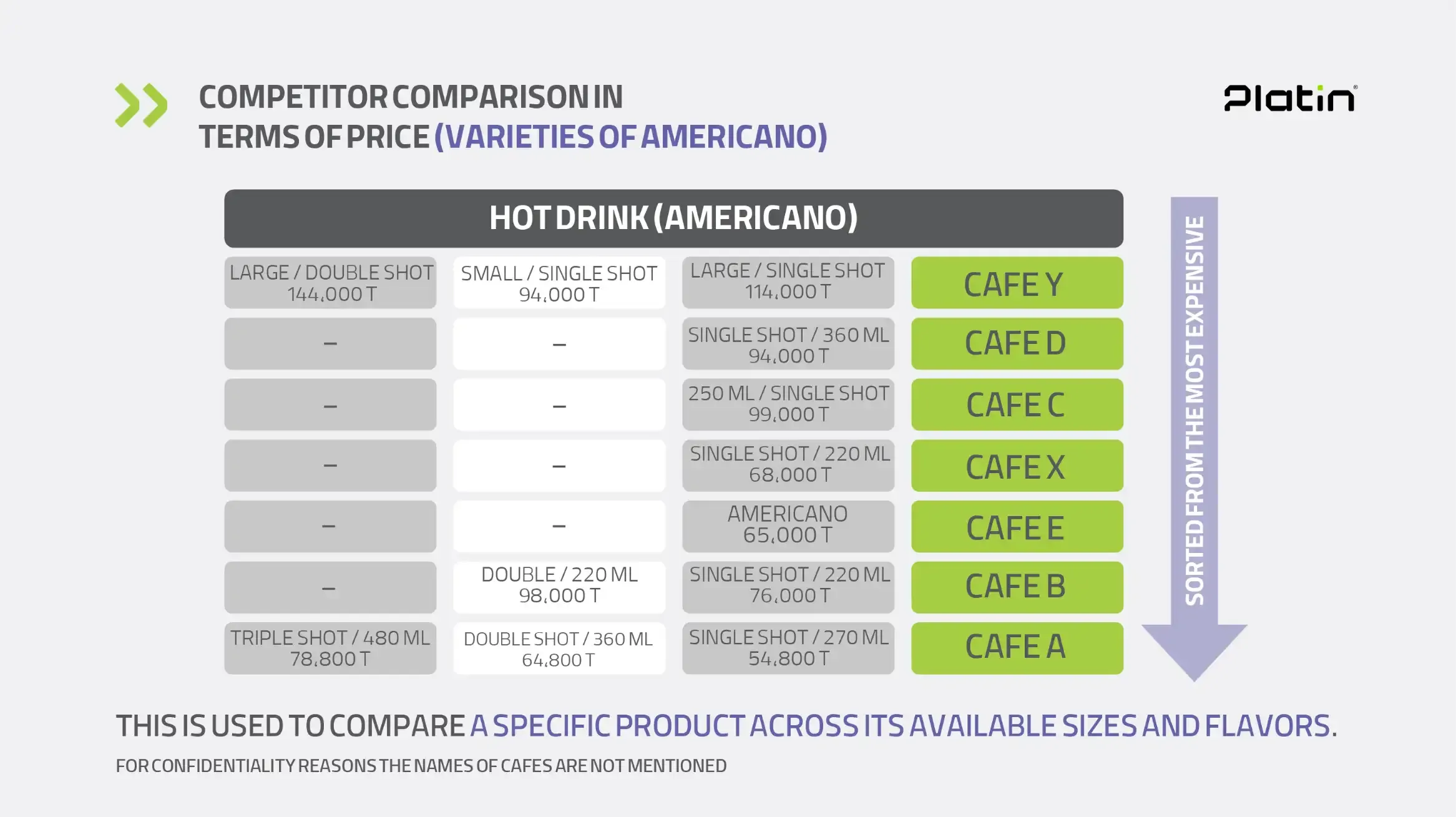
Task: Click the Americano 65,000 T cell
Action: tap(788, 526)
